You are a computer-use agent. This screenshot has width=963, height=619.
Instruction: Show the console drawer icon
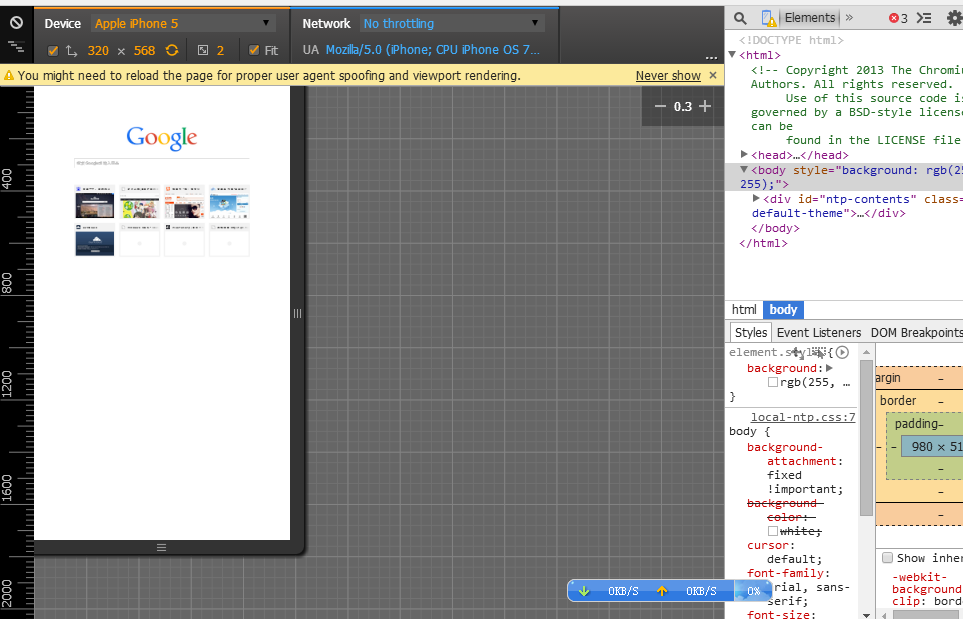coord(924,18)
